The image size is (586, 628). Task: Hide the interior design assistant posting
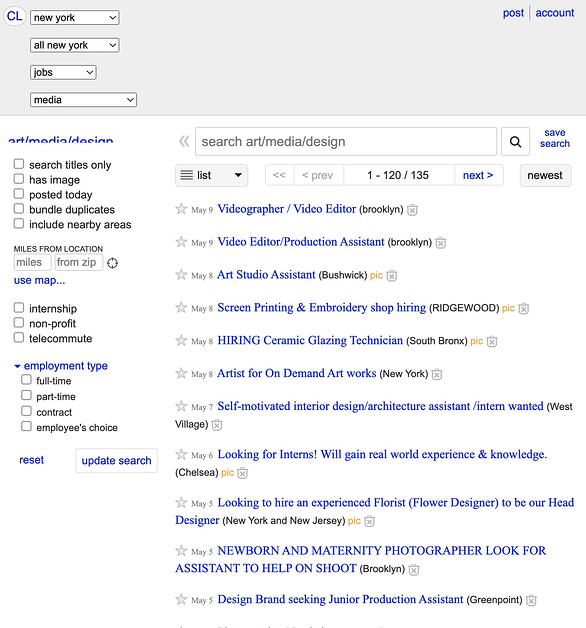(217, 425)
